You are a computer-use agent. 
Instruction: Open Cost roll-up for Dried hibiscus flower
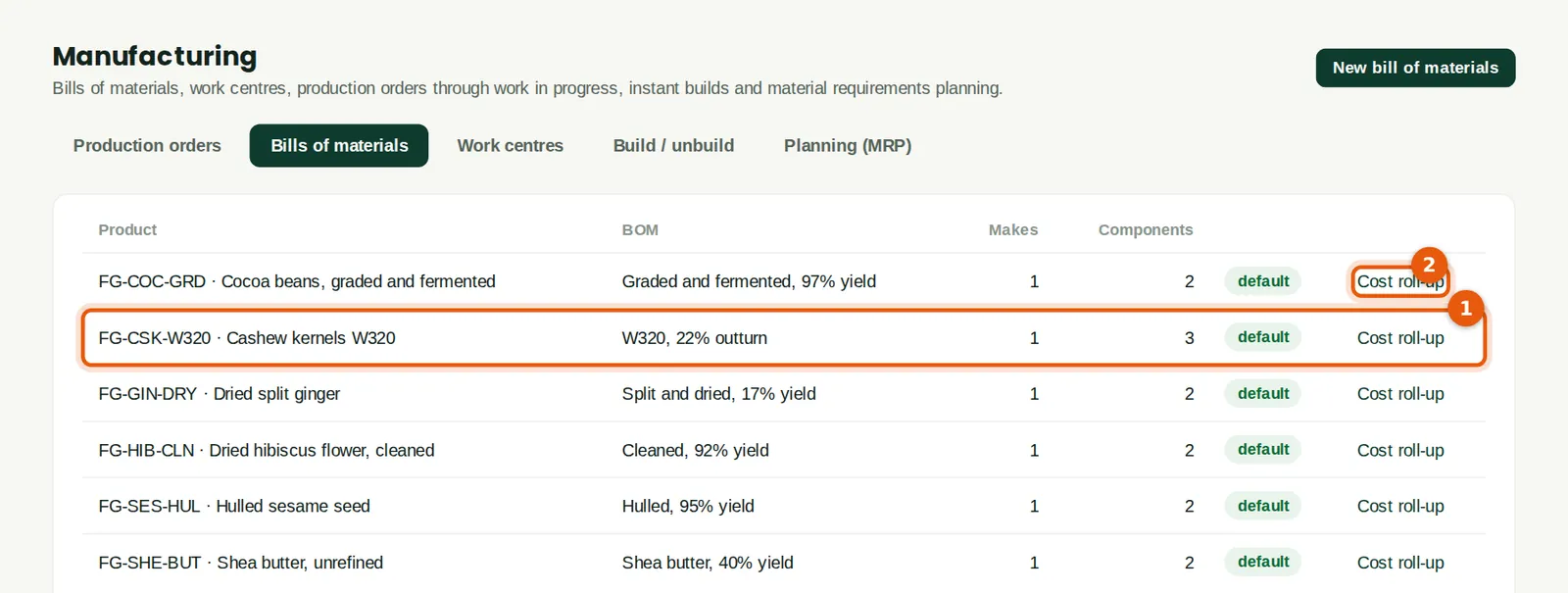(1399, 451)
